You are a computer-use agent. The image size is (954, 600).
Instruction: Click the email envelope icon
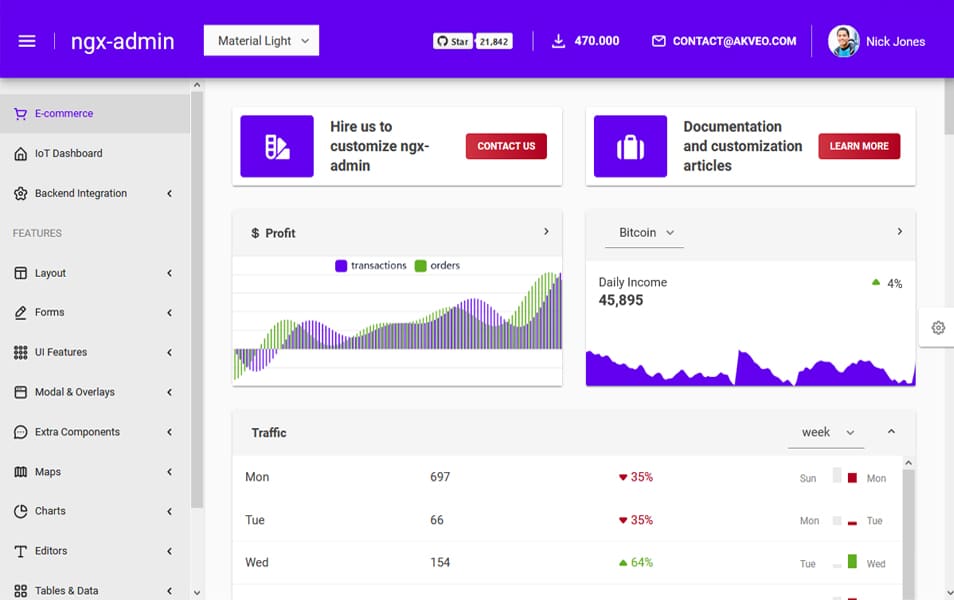tap(658, 41)
